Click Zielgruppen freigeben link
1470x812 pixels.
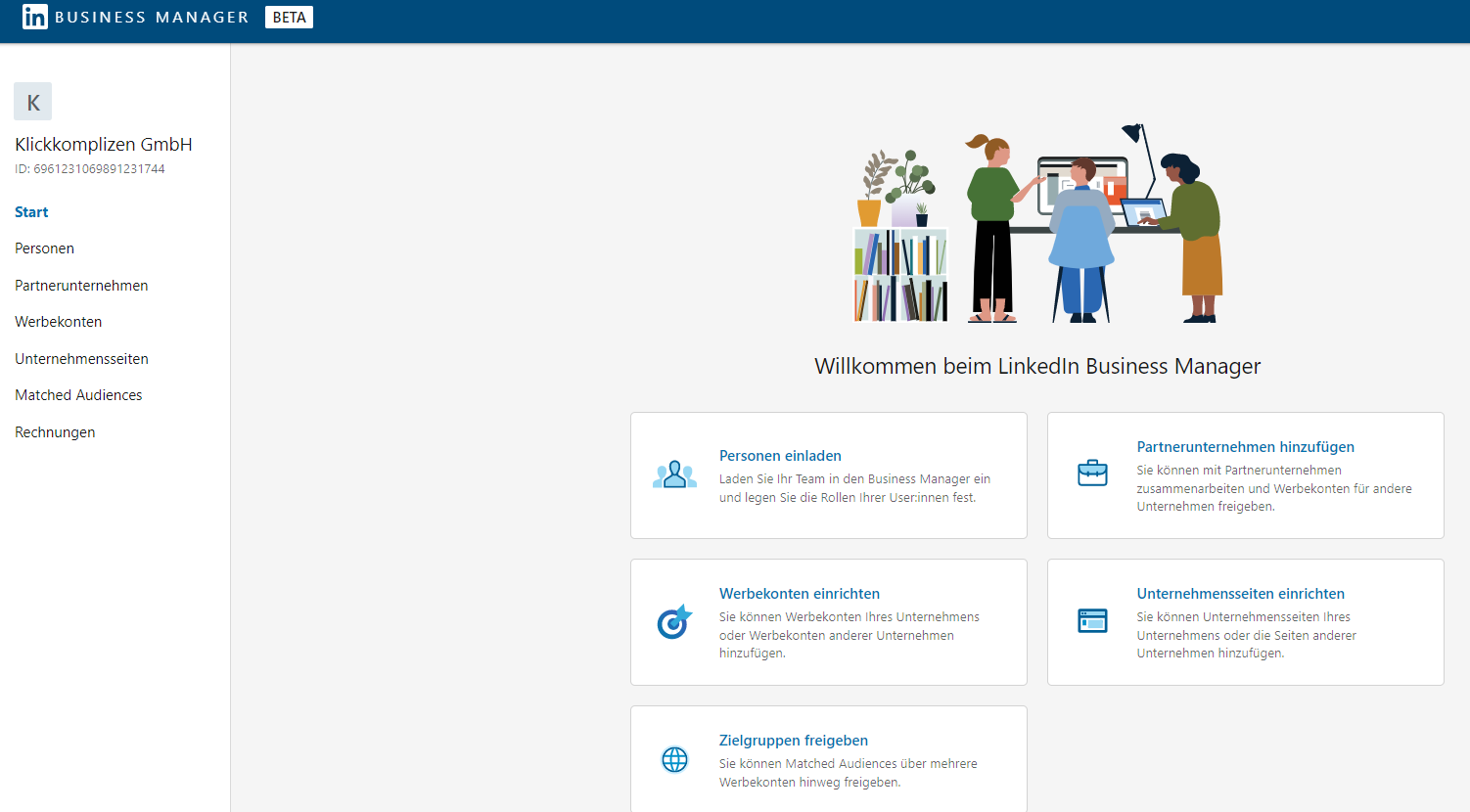794,741
